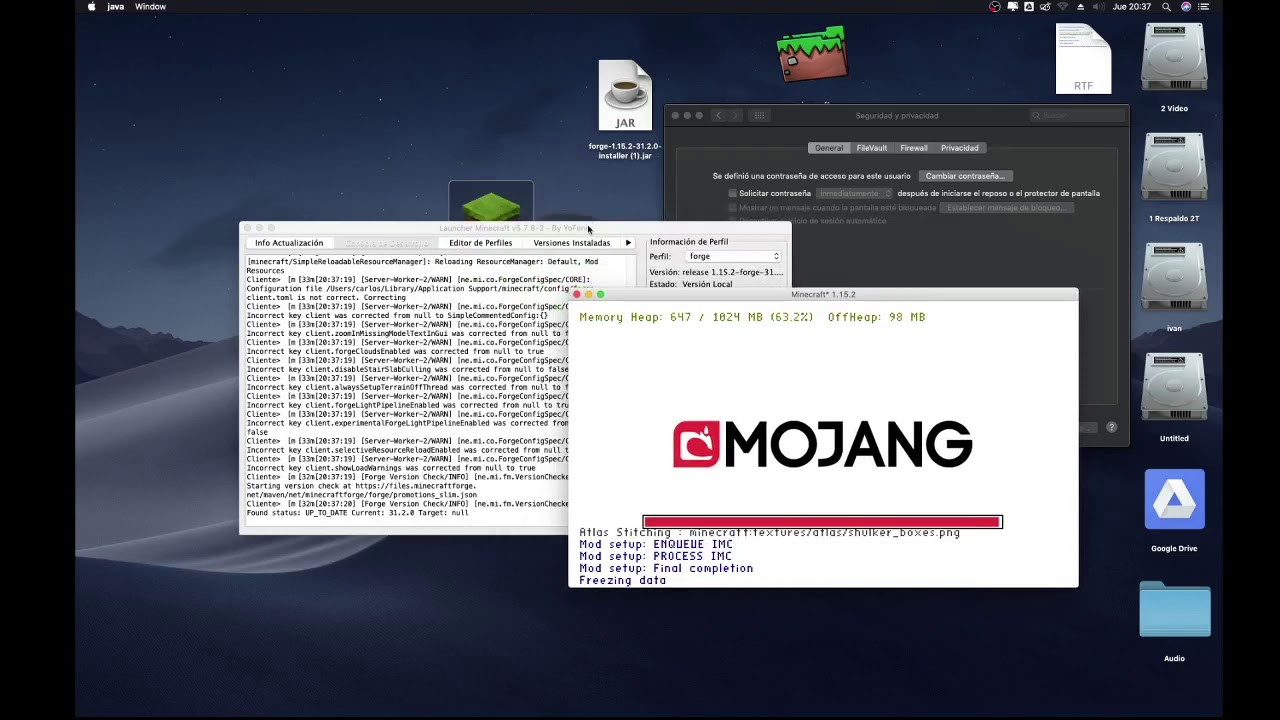Open Siri from the menu bar
Viewport: 1280px width, 720px height.
tap(1186, 6)
